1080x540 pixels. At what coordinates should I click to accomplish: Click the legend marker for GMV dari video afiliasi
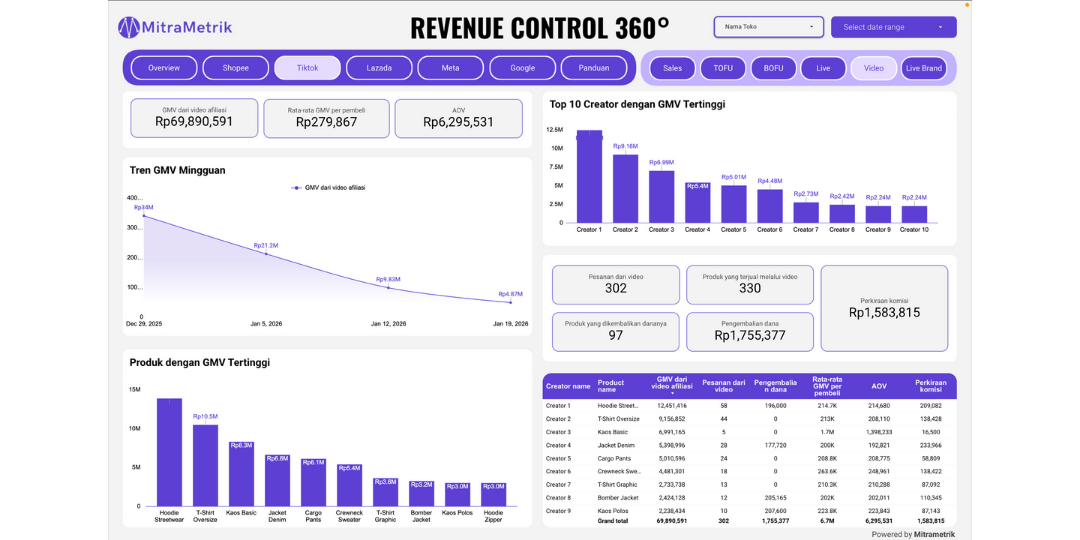(x=296, y=187)
